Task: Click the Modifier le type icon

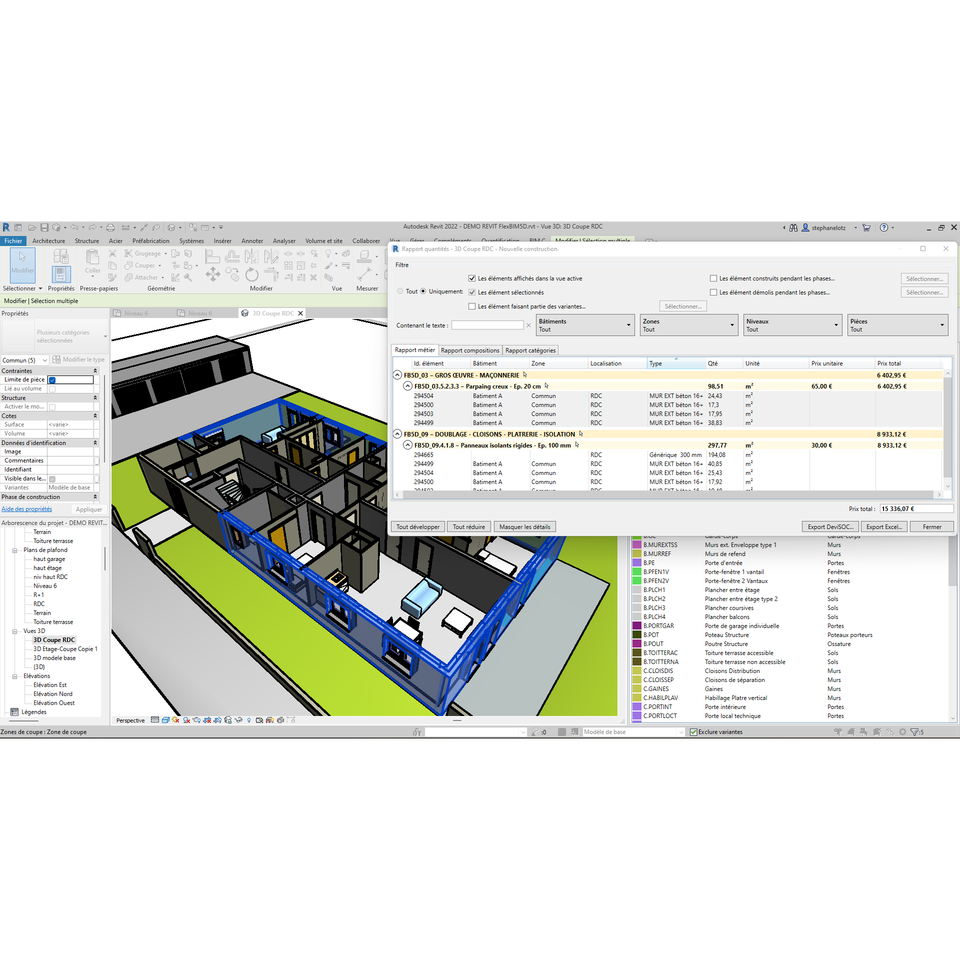Action: (56, 360)
